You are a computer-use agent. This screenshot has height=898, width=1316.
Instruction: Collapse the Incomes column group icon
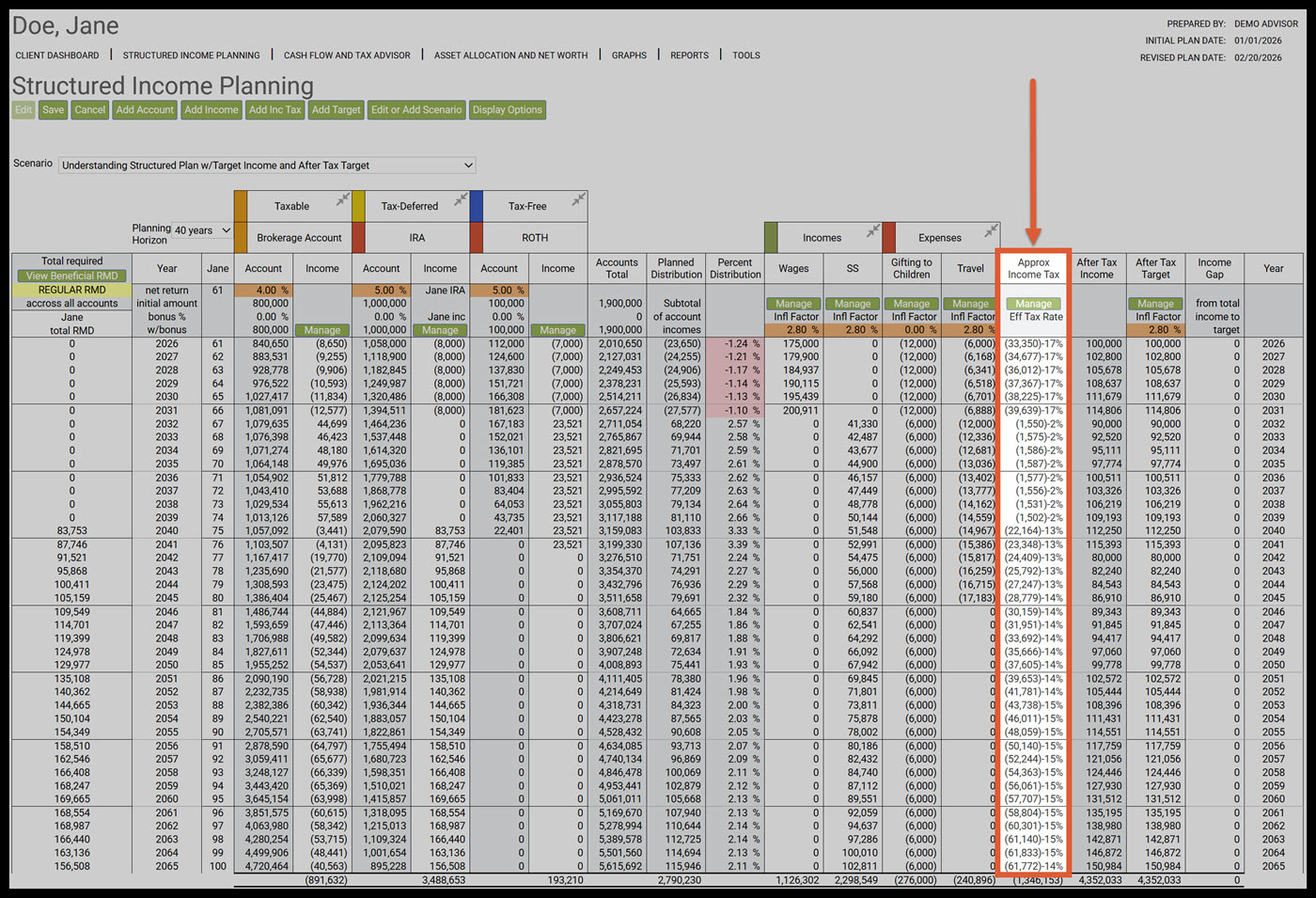[x=873, y=230]
